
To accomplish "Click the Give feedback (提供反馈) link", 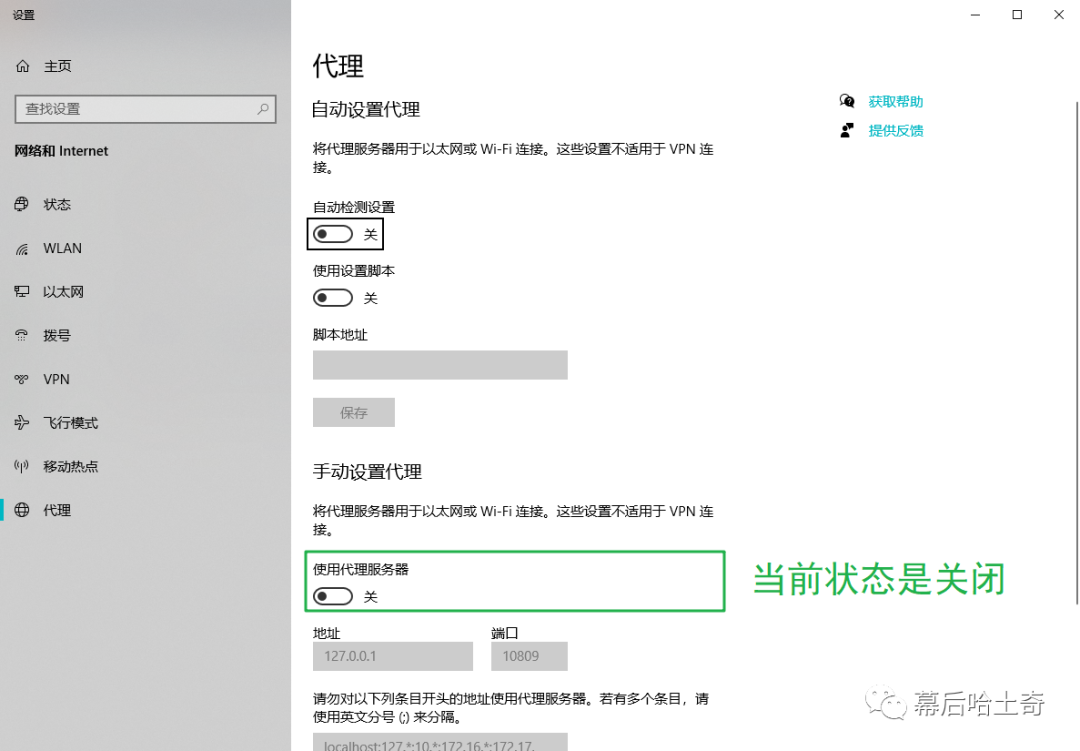I will pyautogui.click(x=895, y=131).
